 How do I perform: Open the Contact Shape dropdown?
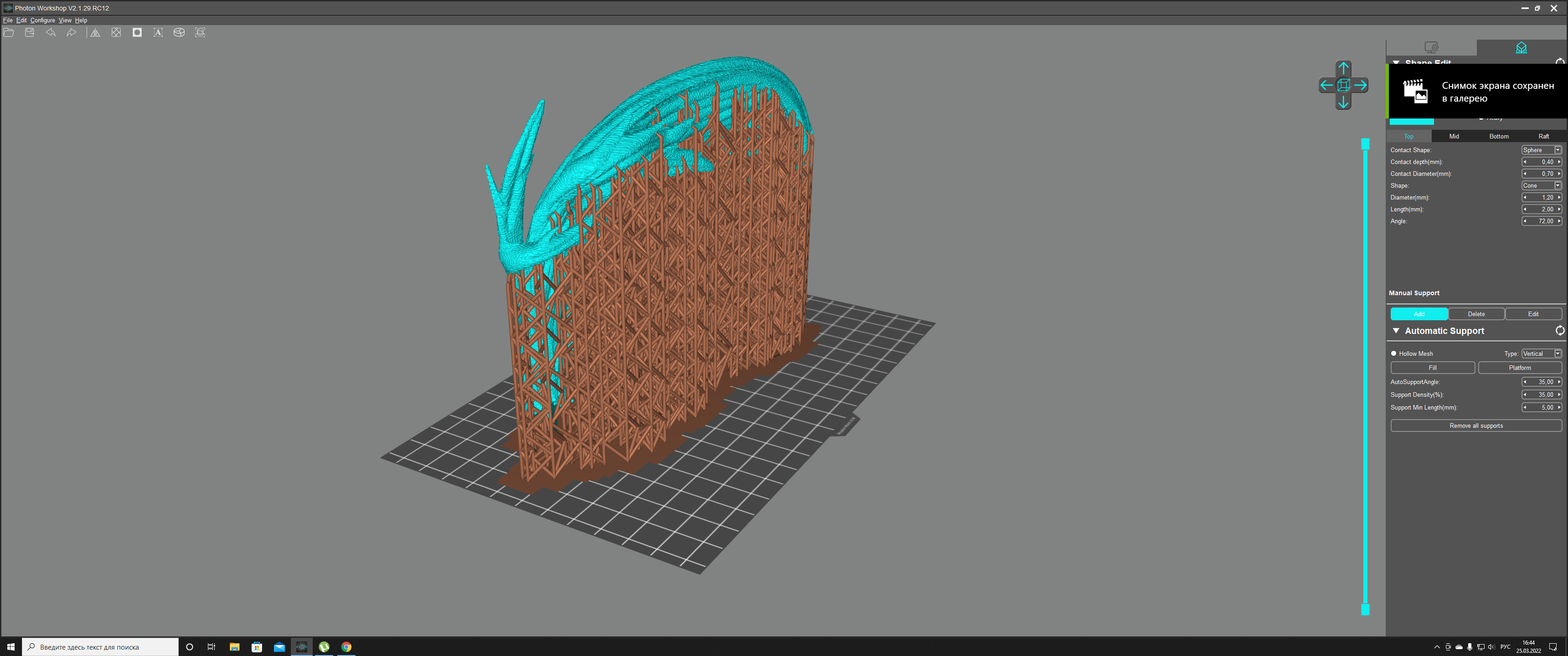(x=1541, y=150)
